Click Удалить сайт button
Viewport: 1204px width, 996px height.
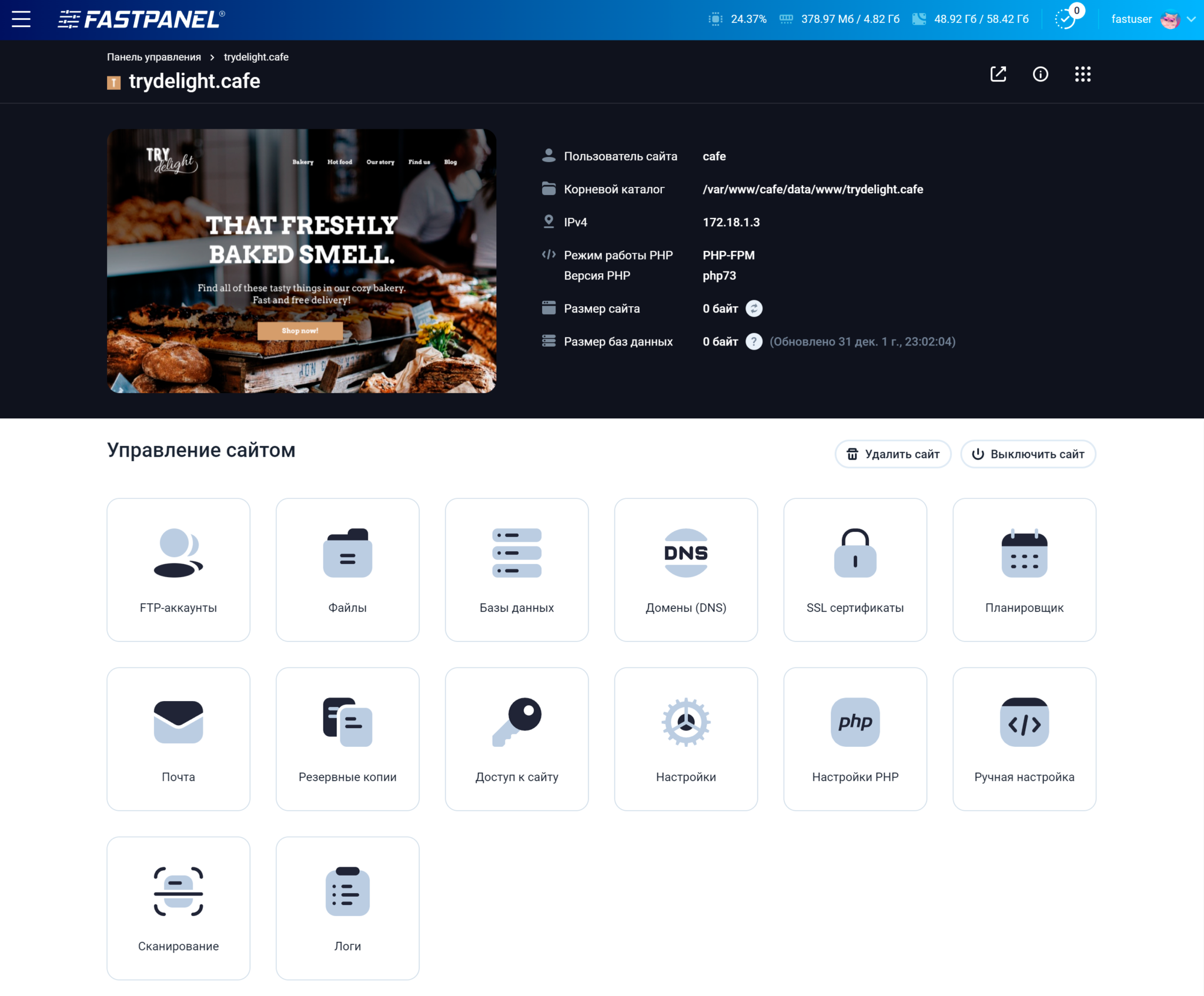point(892,454)
